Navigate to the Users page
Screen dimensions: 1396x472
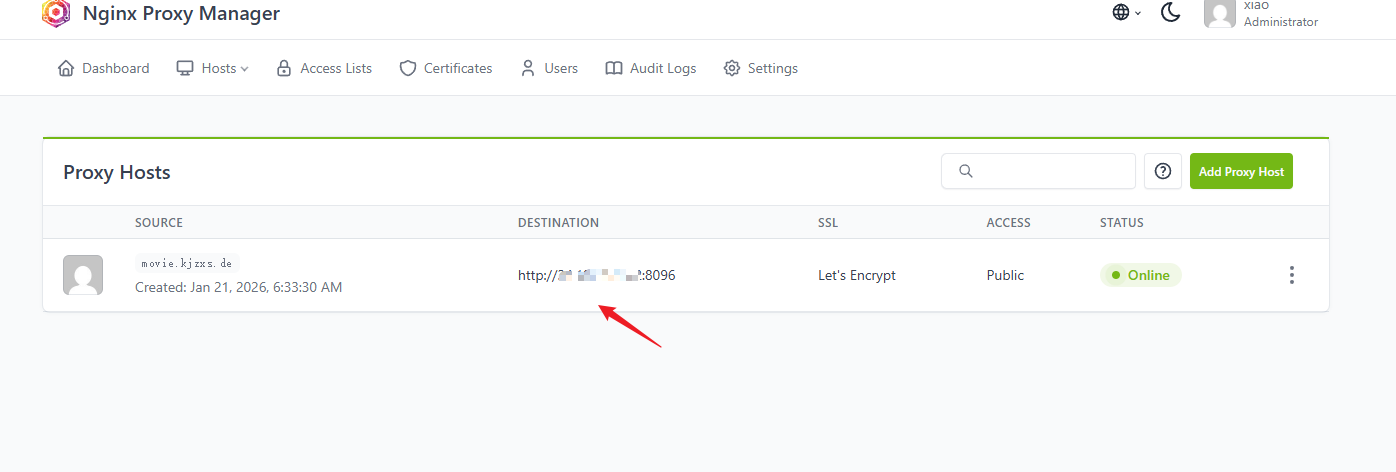point(549,68)
